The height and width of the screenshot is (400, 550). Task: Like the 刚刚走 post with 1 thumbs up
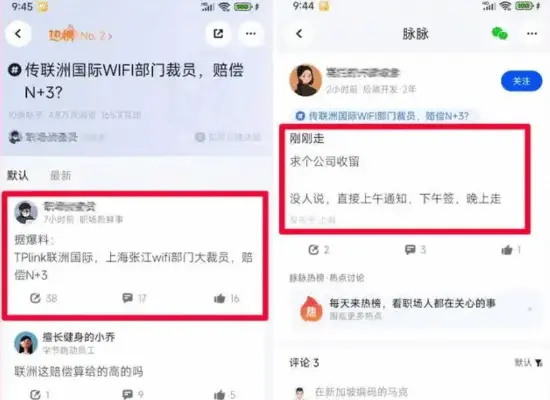[507, 250]
